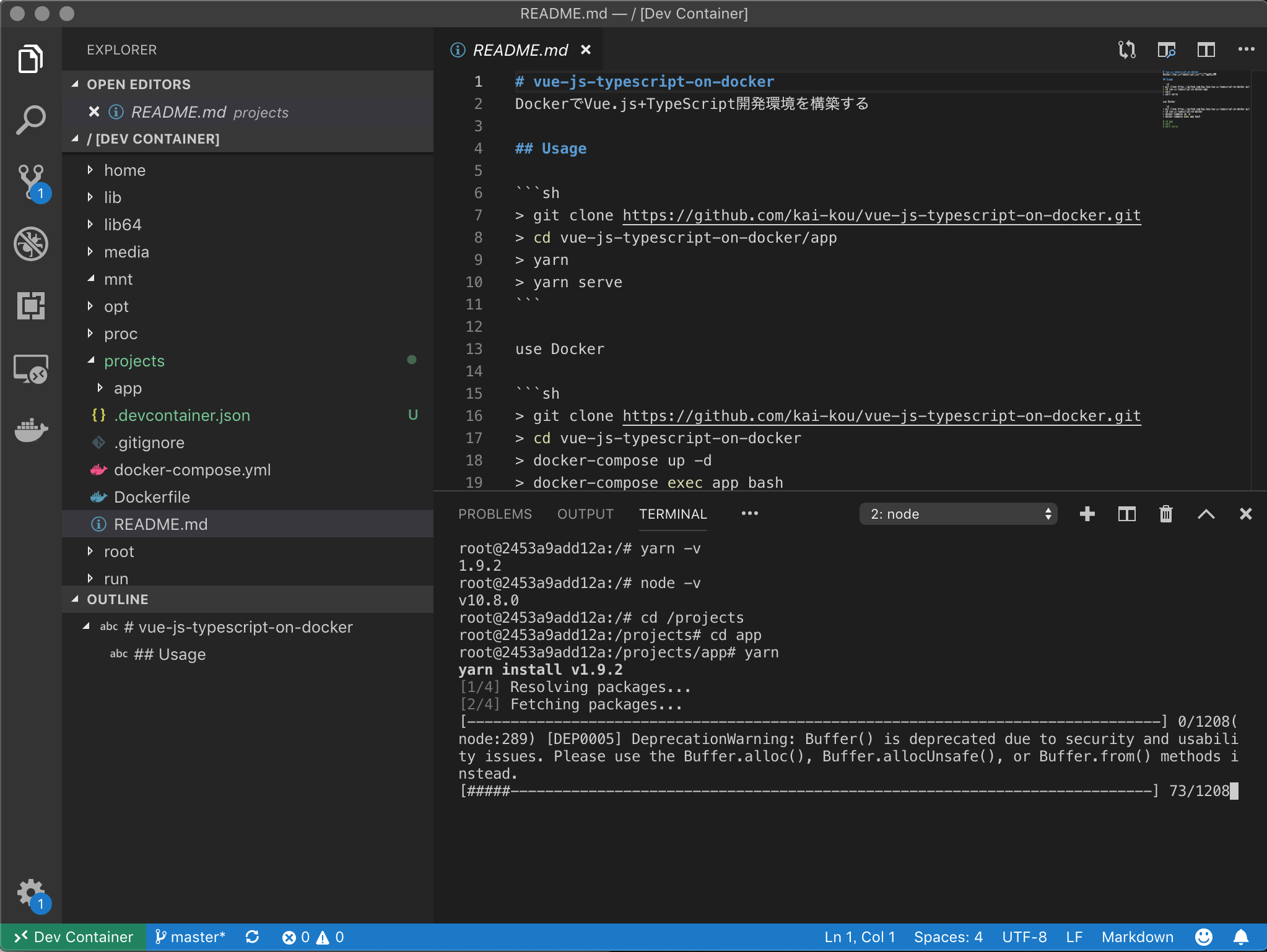Image resolution: width=1267 pixels, height=952 pixels.
Task: Select the Terminal tab
Action: 673,514
